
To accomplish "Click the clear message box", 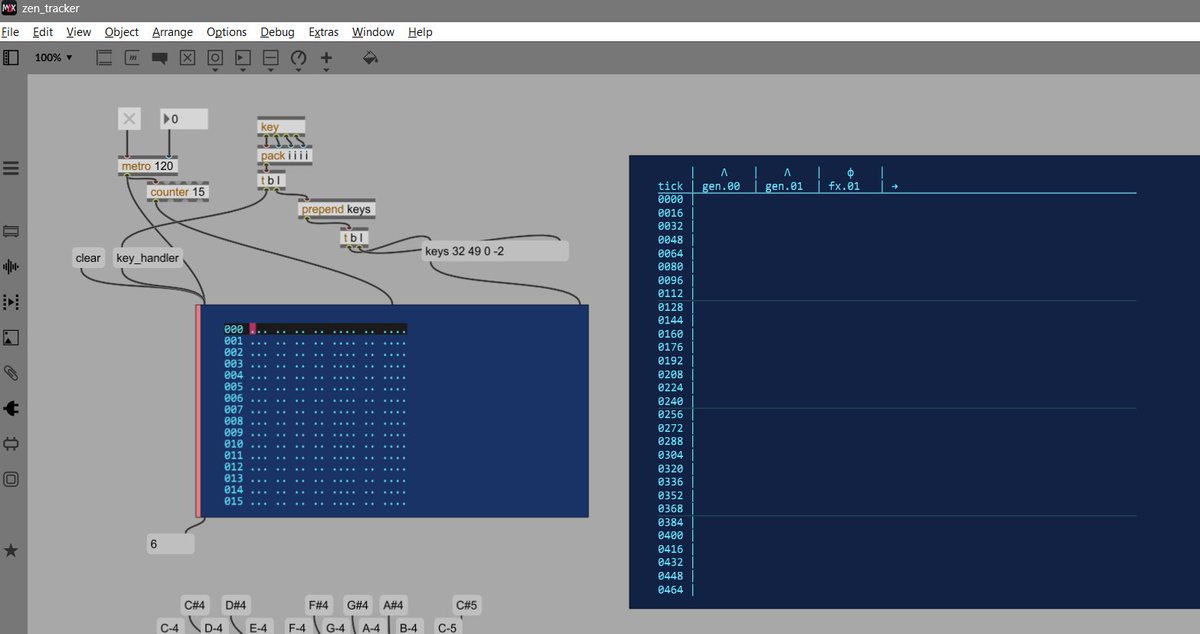I will coord(88,257).
